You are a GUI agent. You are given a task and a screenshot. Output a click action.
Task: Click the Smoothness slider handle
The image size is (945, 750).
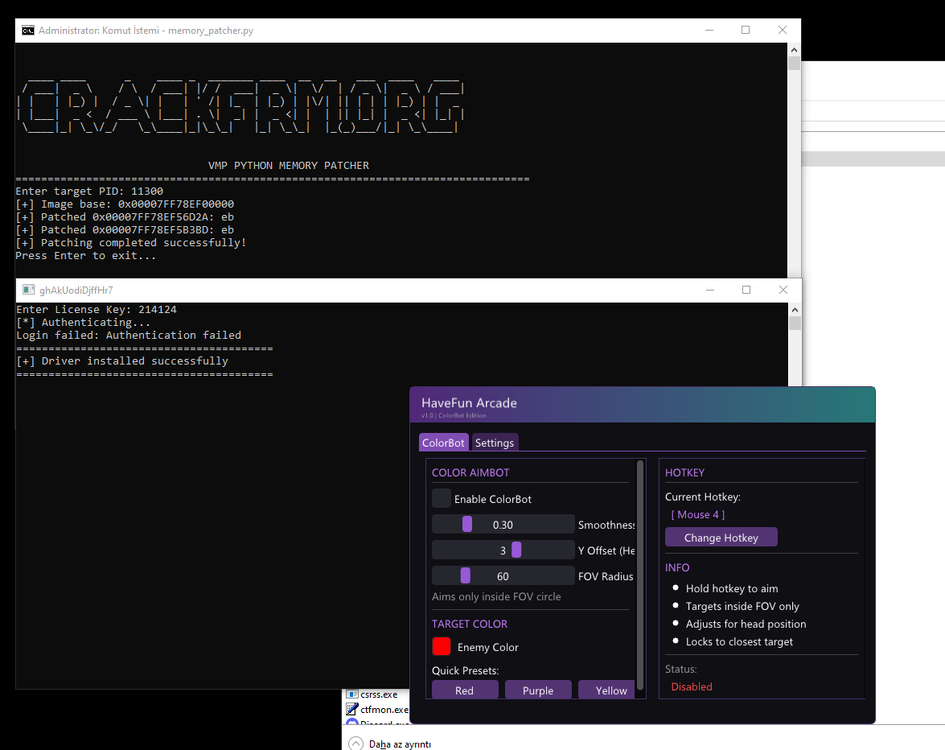(x=467, y=524)
